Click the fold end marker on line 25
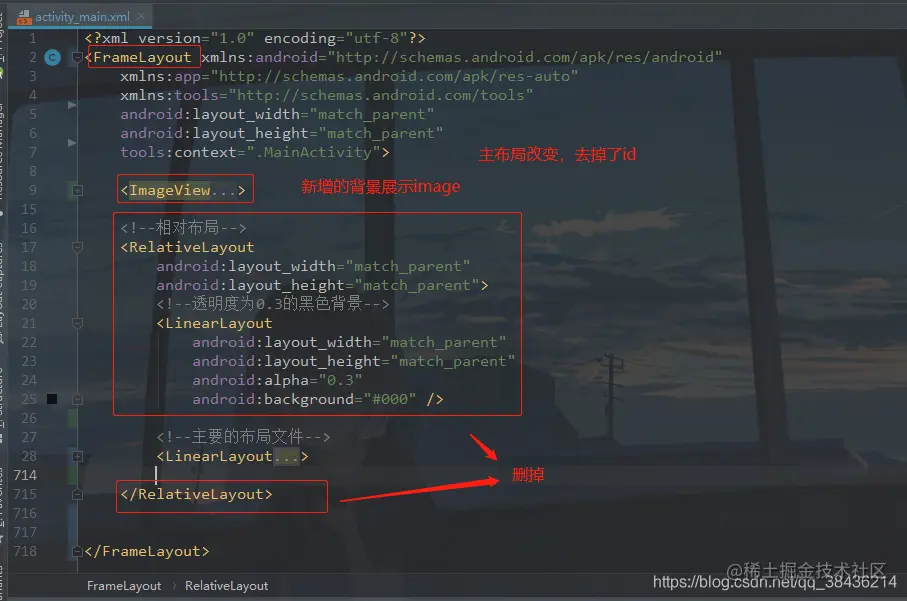 77,399
